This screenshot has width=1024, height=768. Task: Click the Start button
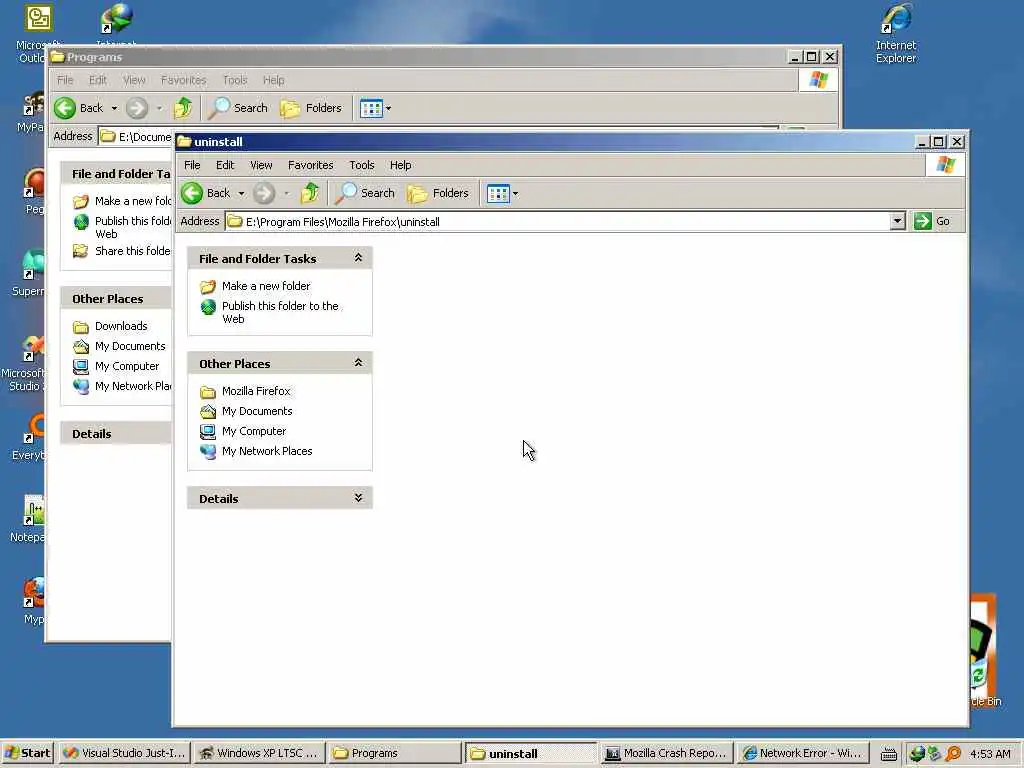pyautogui.click(x=29, y=754)
